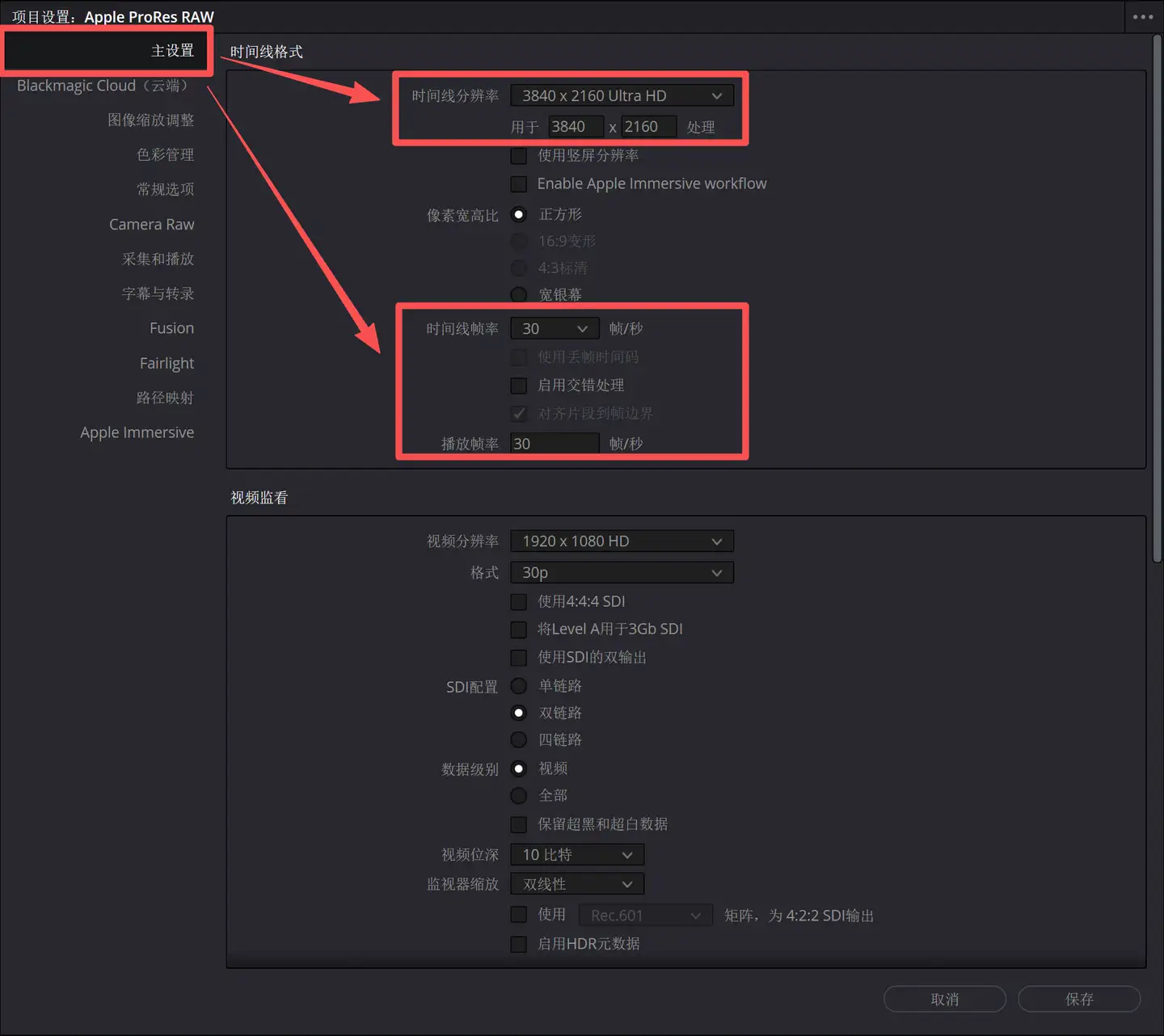This screenshot has height=1036, width=1164.
Task: Select 全部 data level
Action: coord(519,796)
